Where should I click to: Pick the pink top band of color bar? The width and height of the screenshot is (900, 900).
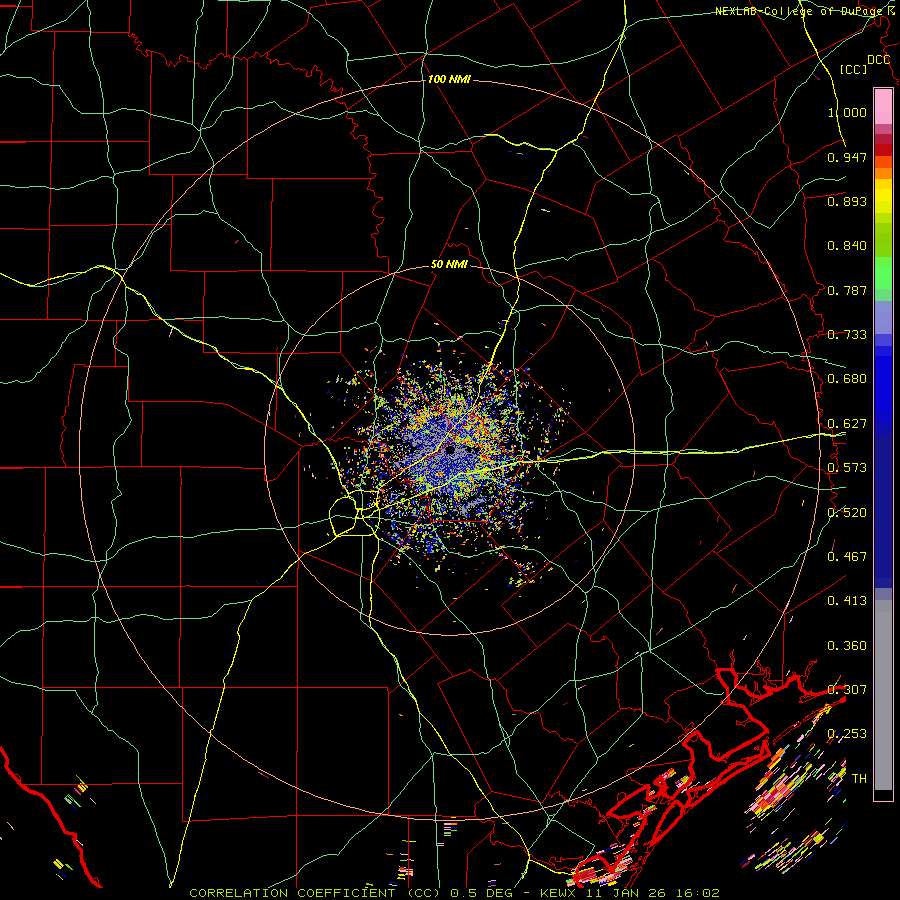[883, 107]
